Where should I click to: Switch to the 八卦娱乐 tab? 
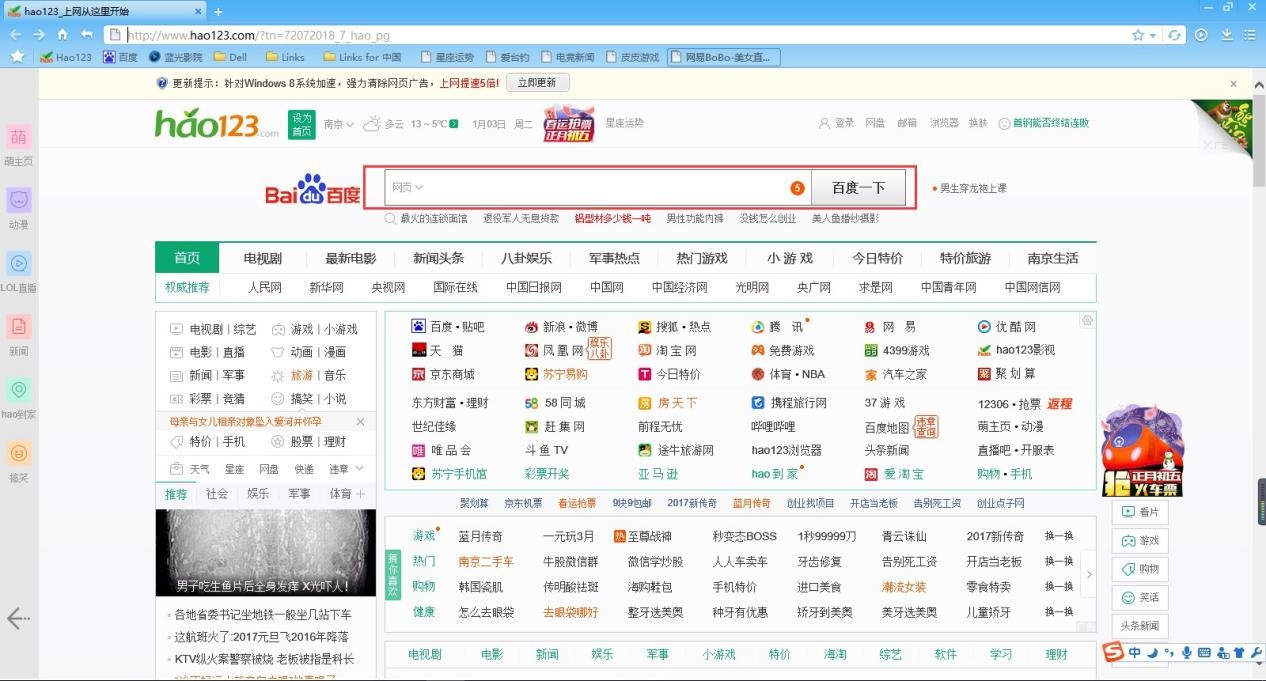(x=525, y=257)
